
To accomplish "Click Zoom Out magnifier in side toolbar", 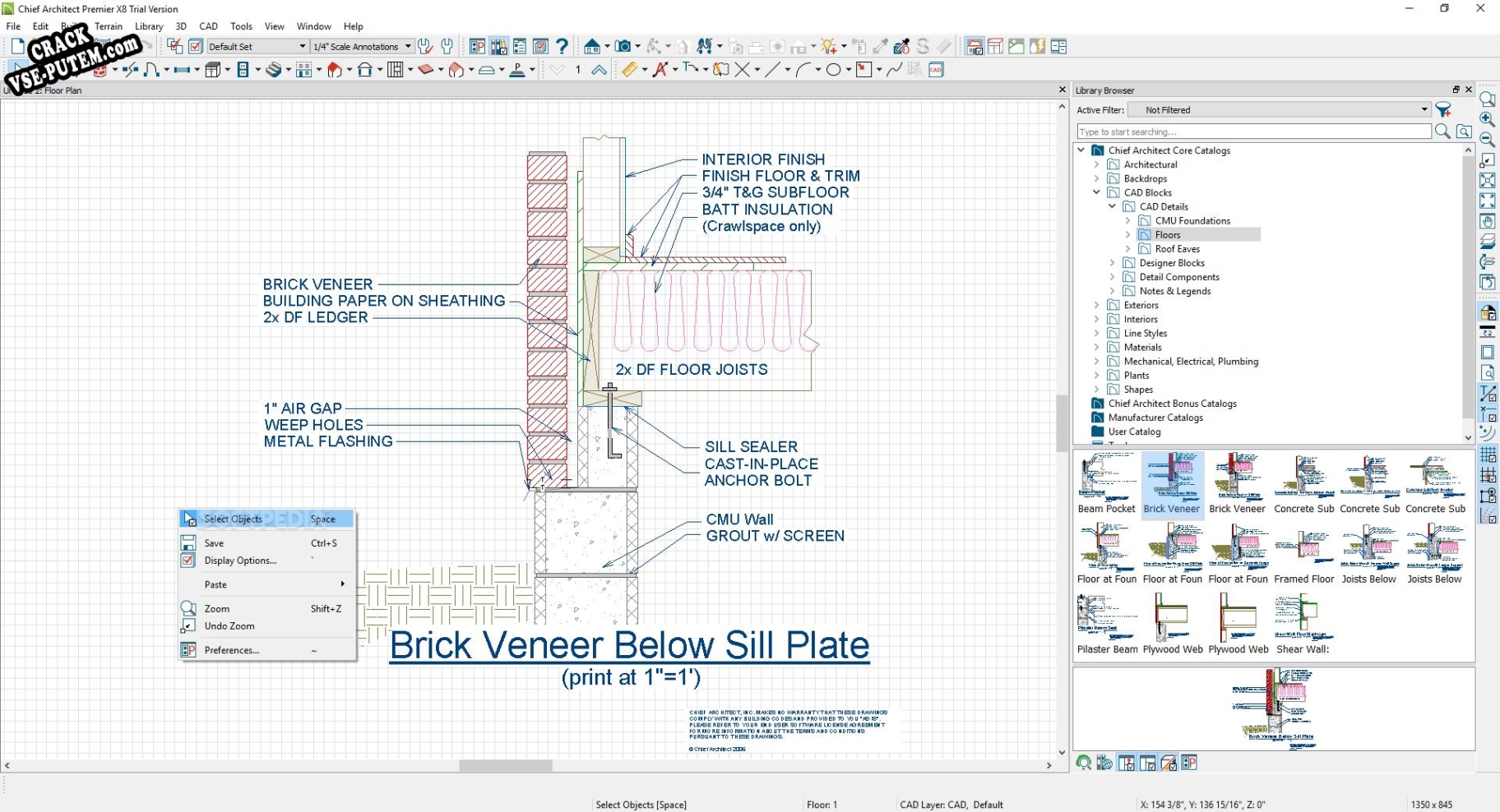I will 1488,140.
